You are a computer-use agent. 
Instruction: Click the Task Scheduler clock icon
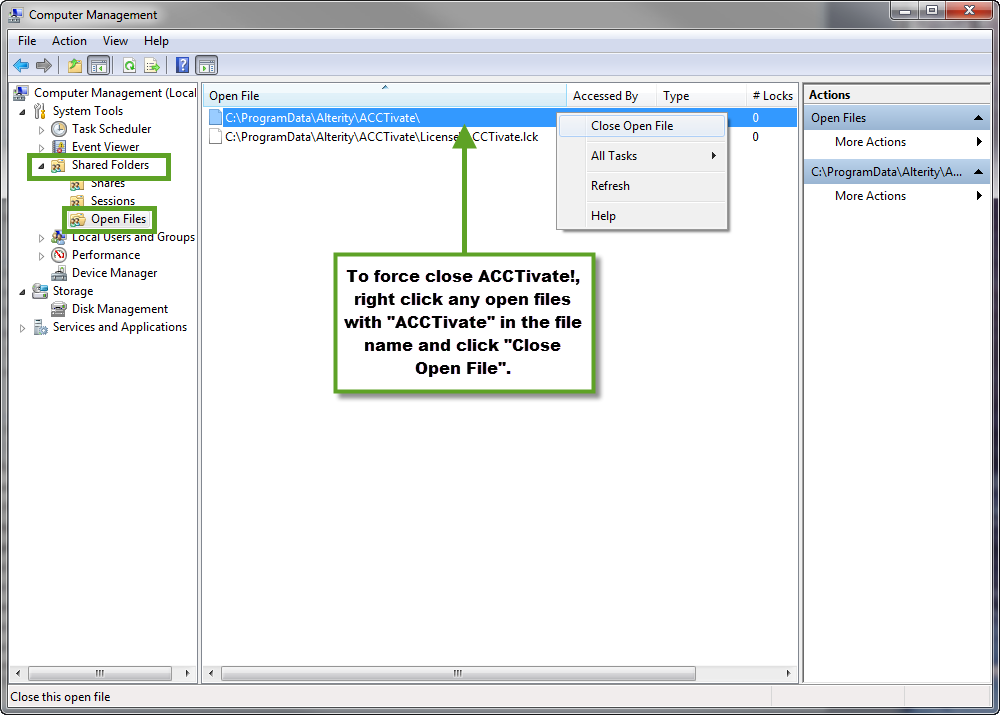pos(59,129)
